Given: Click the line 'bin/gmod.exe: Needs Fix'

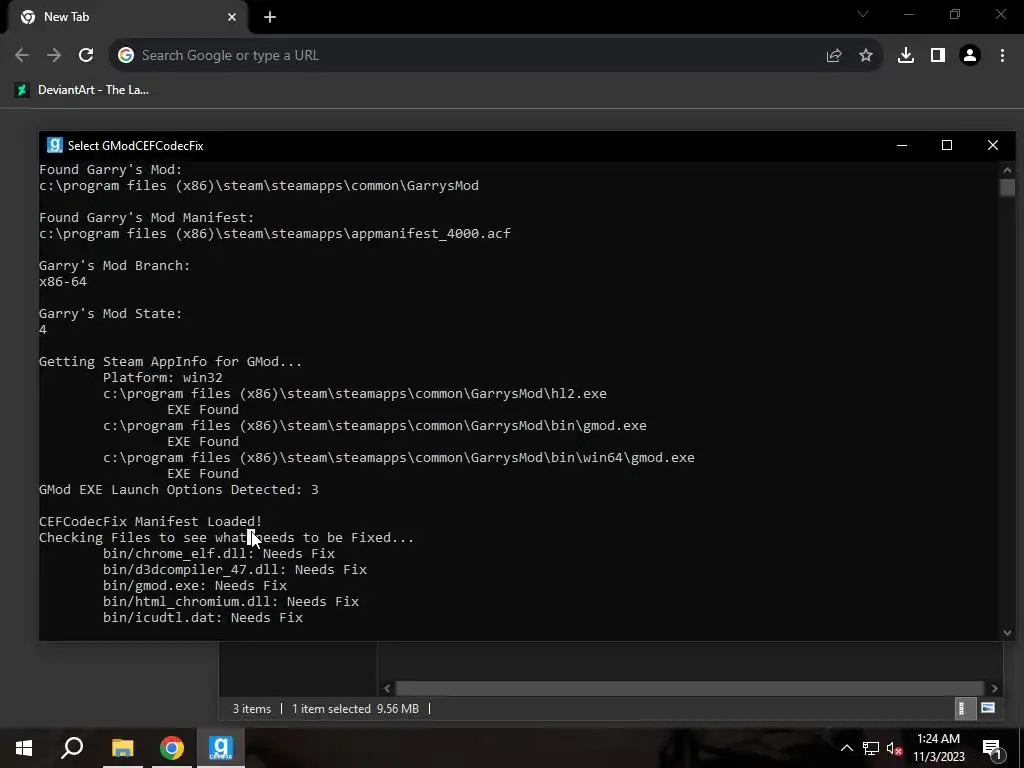Looking at the screenshot, I should coord(195,586).
